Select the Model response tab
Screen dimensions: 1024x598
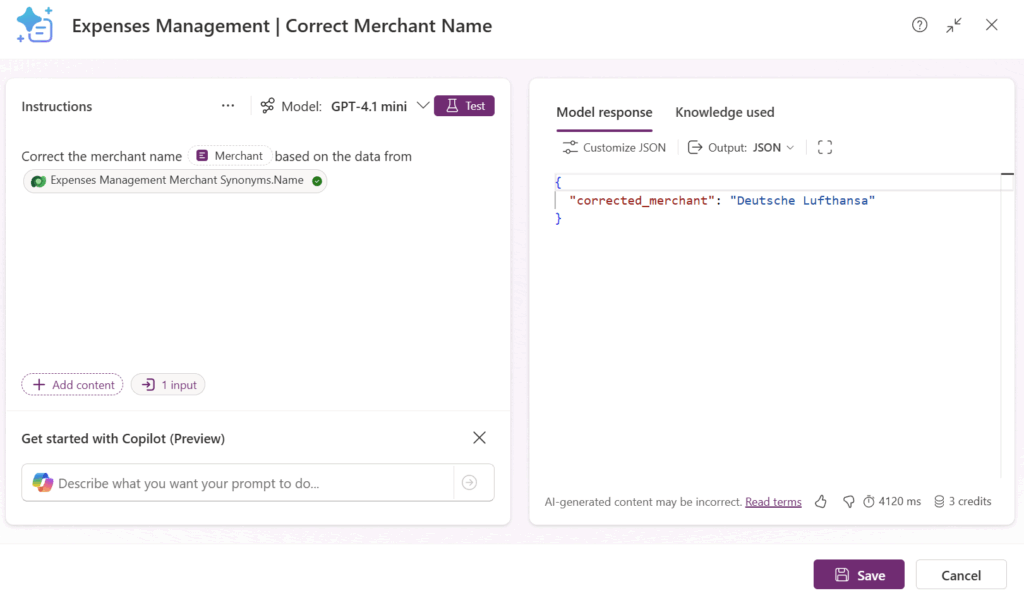point(604,112)
